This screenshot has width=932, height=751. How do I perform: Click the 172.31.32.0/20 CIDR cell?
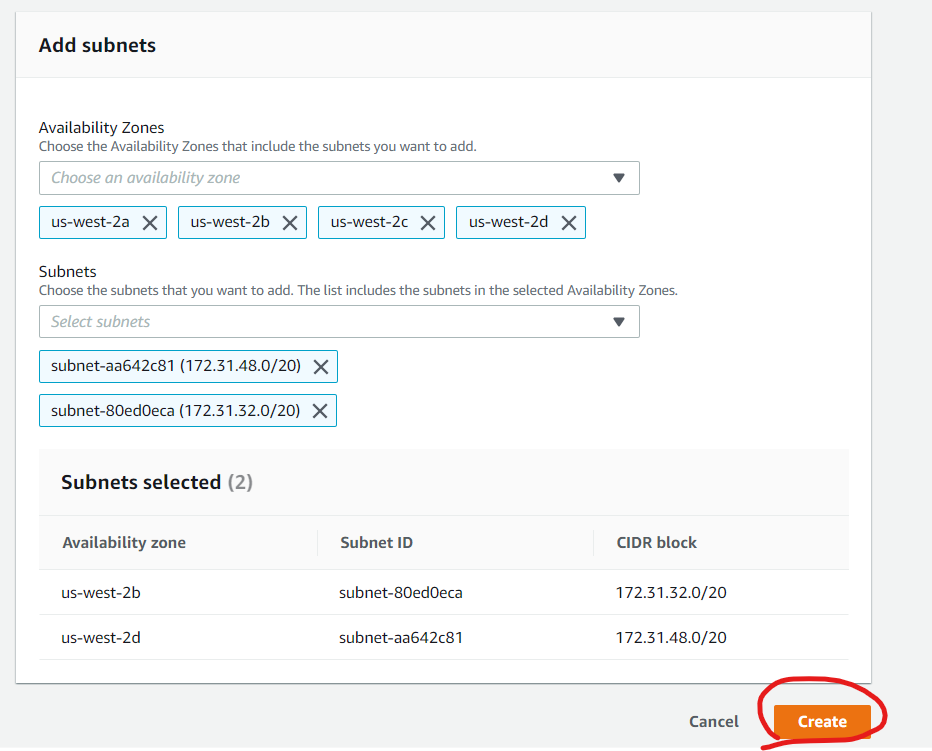point(671,593)
